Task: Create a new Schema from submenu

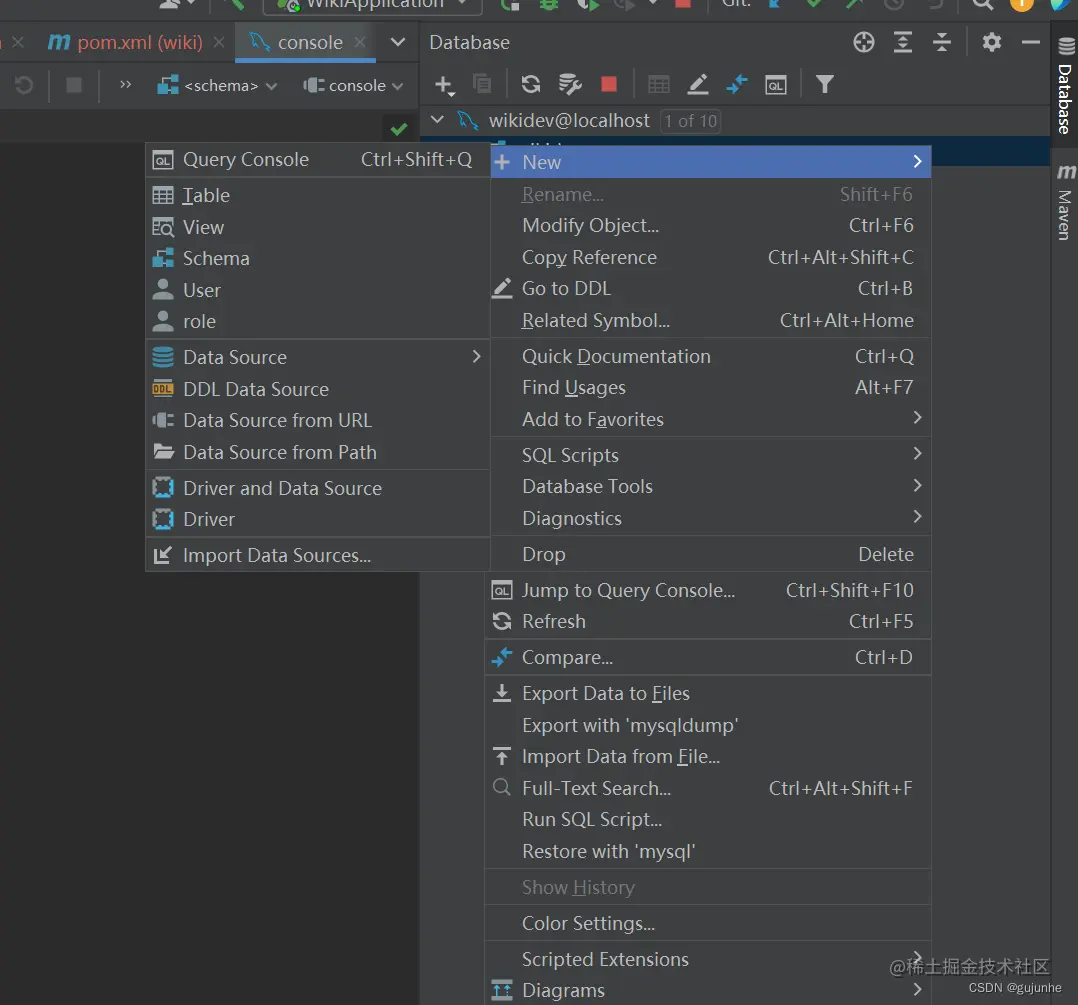Action: tap(317, 258)
